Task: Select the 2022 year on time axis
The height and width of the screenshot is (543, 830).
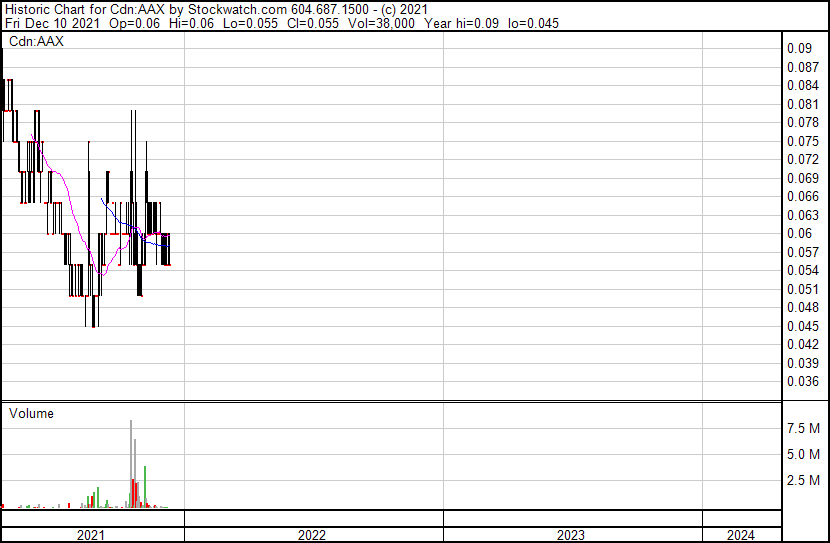Action: [x=312, y=535]
